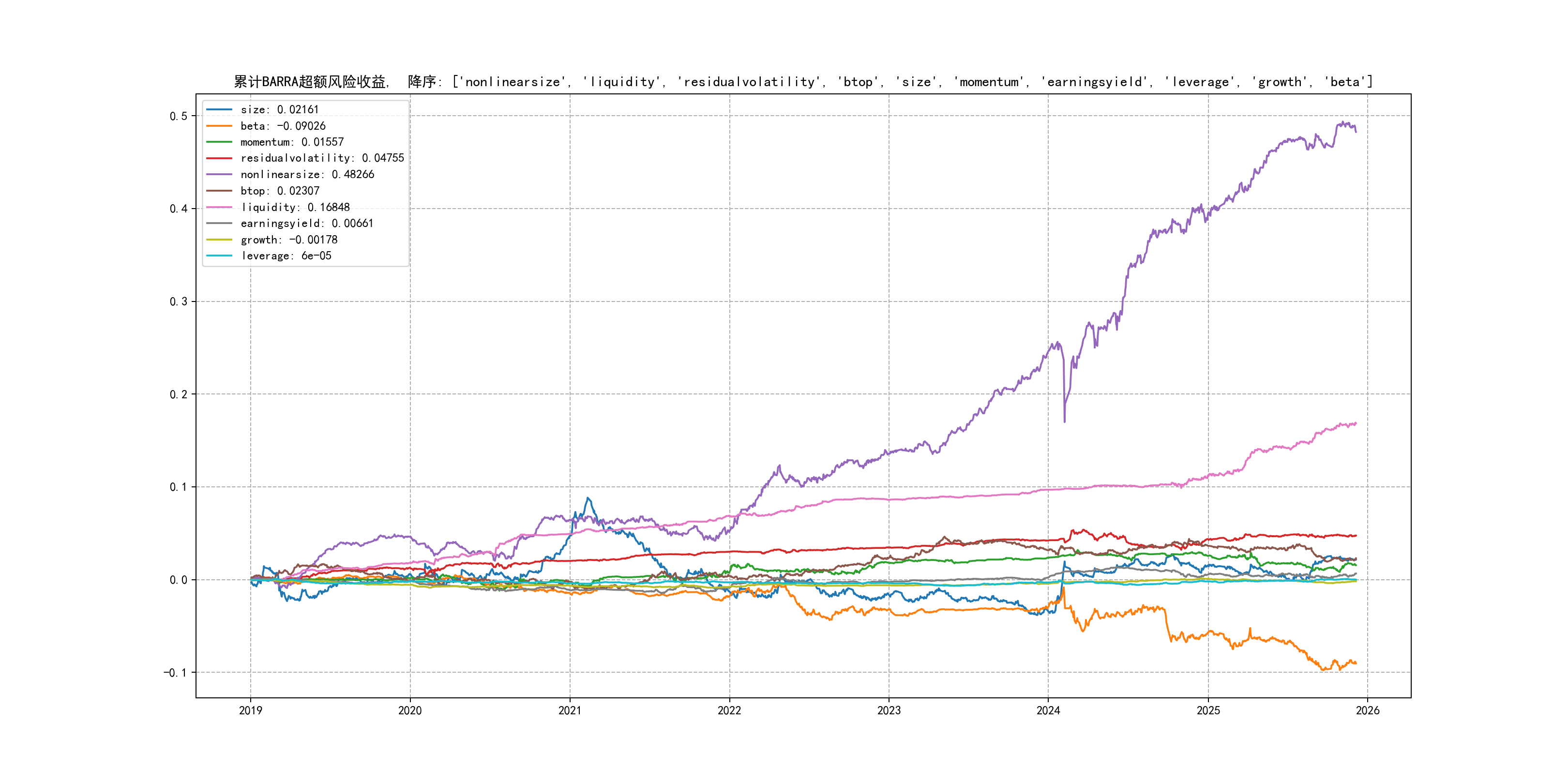
Task: Click the size legend blue line swatch
Action: pos(219,109)
